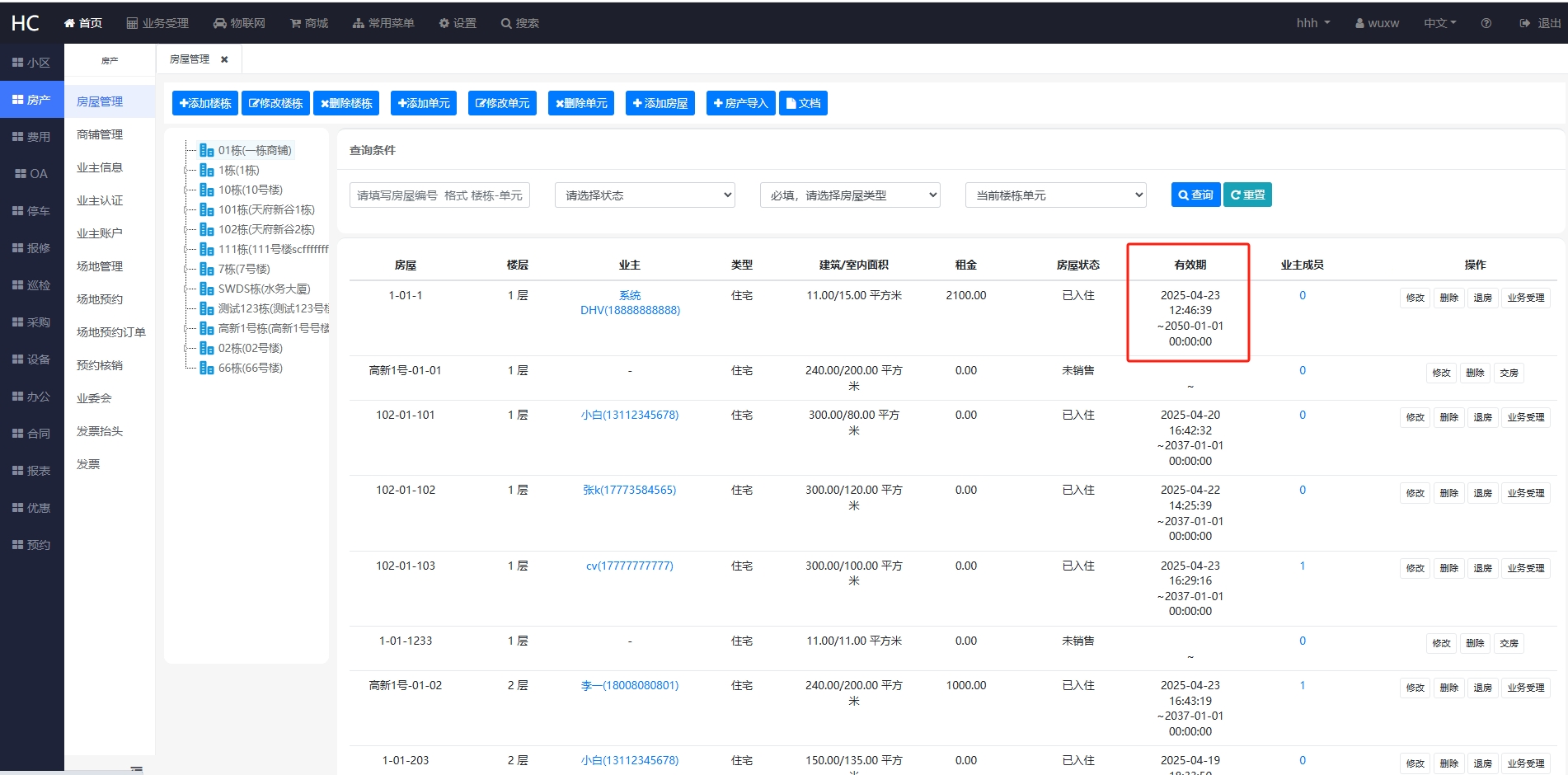
Task: Close the 房屋管理 tab
Action: [x=224, y=59]
